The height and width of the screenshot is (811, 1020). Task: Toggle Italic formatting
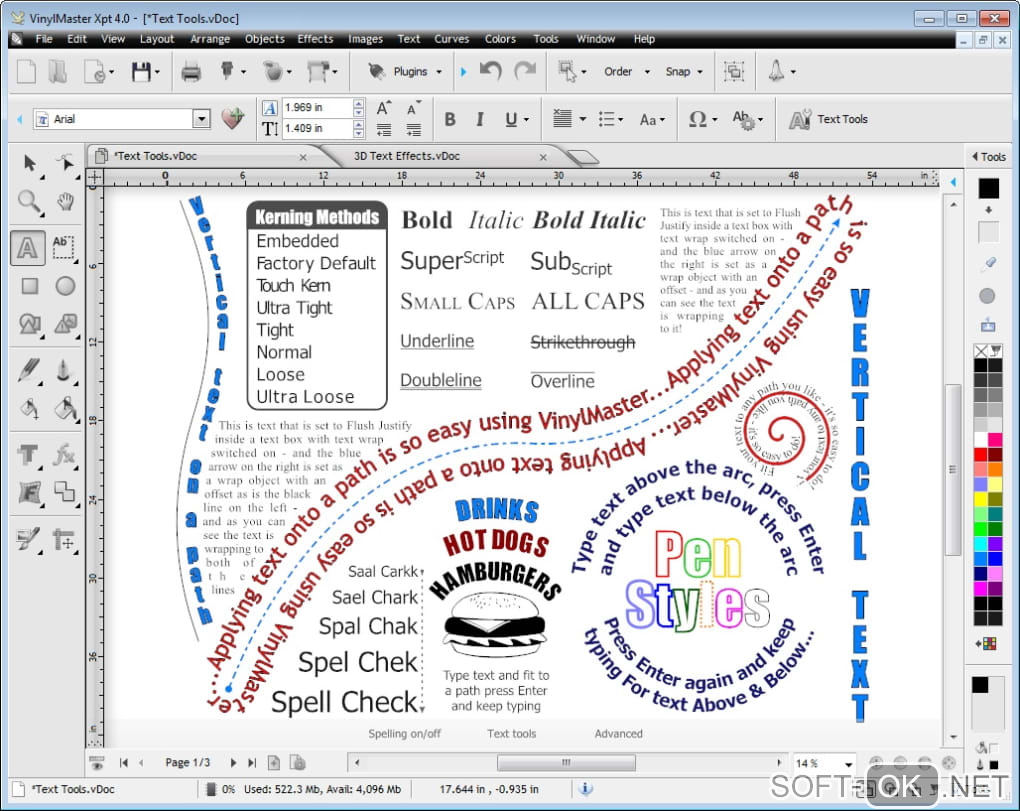coord(479,120)
